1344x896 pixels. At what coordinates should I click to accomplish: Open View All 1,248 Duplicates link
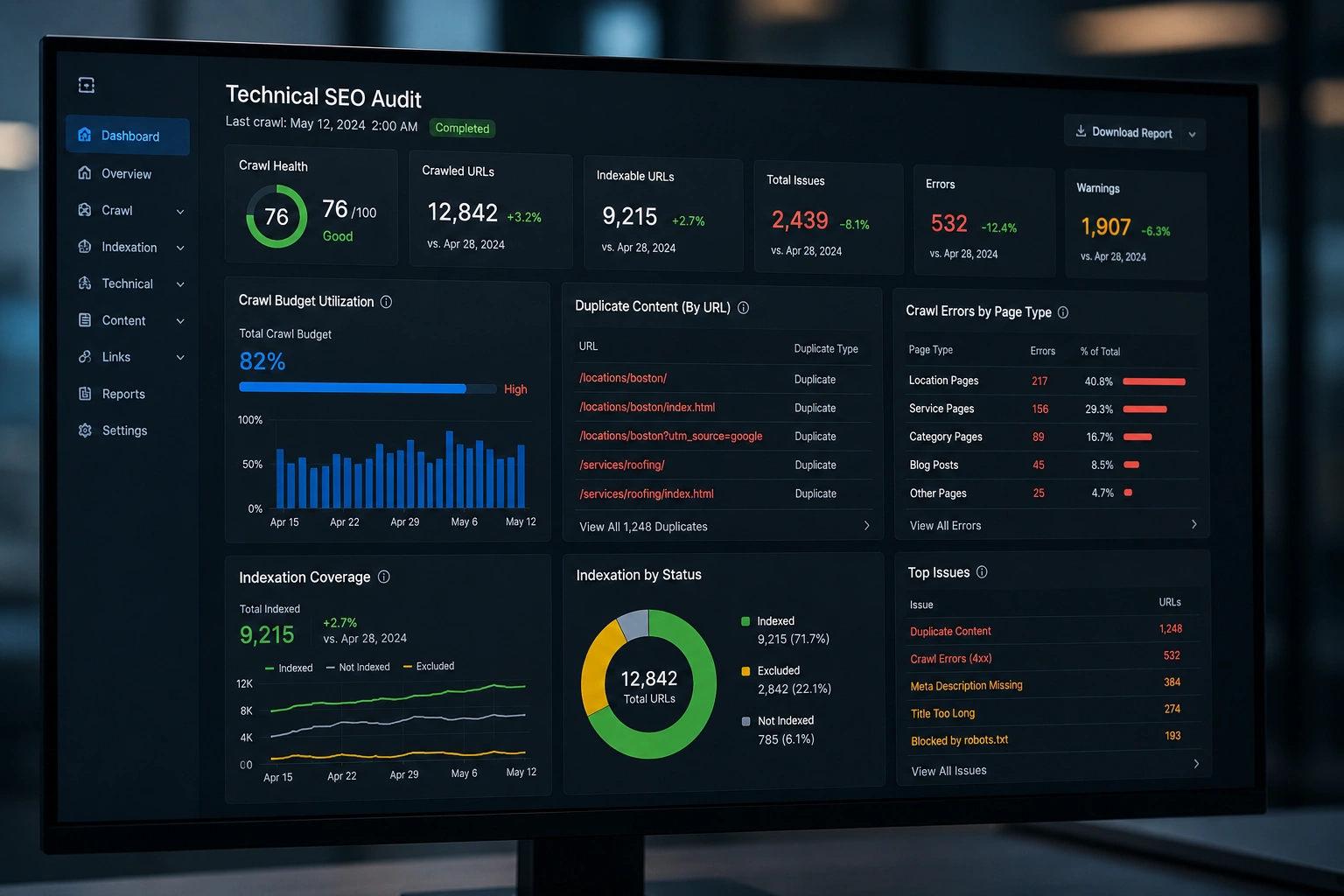[643, 527]
